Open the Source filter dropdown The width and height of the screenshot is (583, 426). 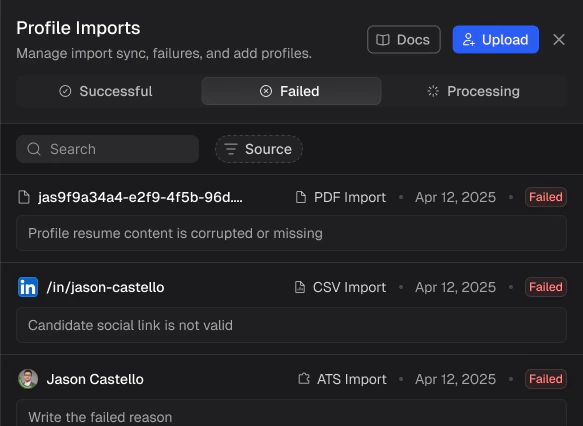[259, 149]
